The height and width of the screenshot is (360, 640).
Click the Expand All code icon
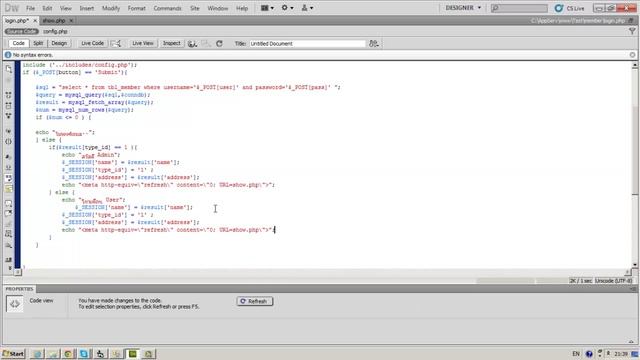9,116
